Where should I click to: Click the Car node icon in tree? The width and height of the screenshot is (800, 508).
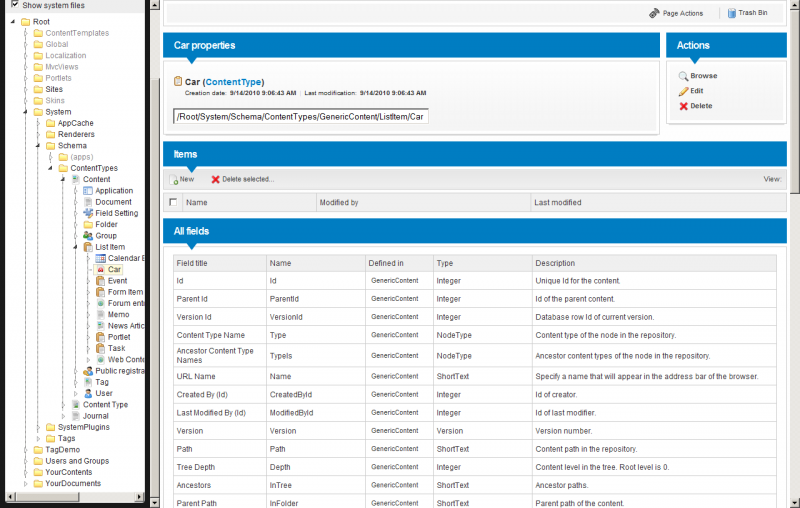pyautogui.click(x=101, y=269)
